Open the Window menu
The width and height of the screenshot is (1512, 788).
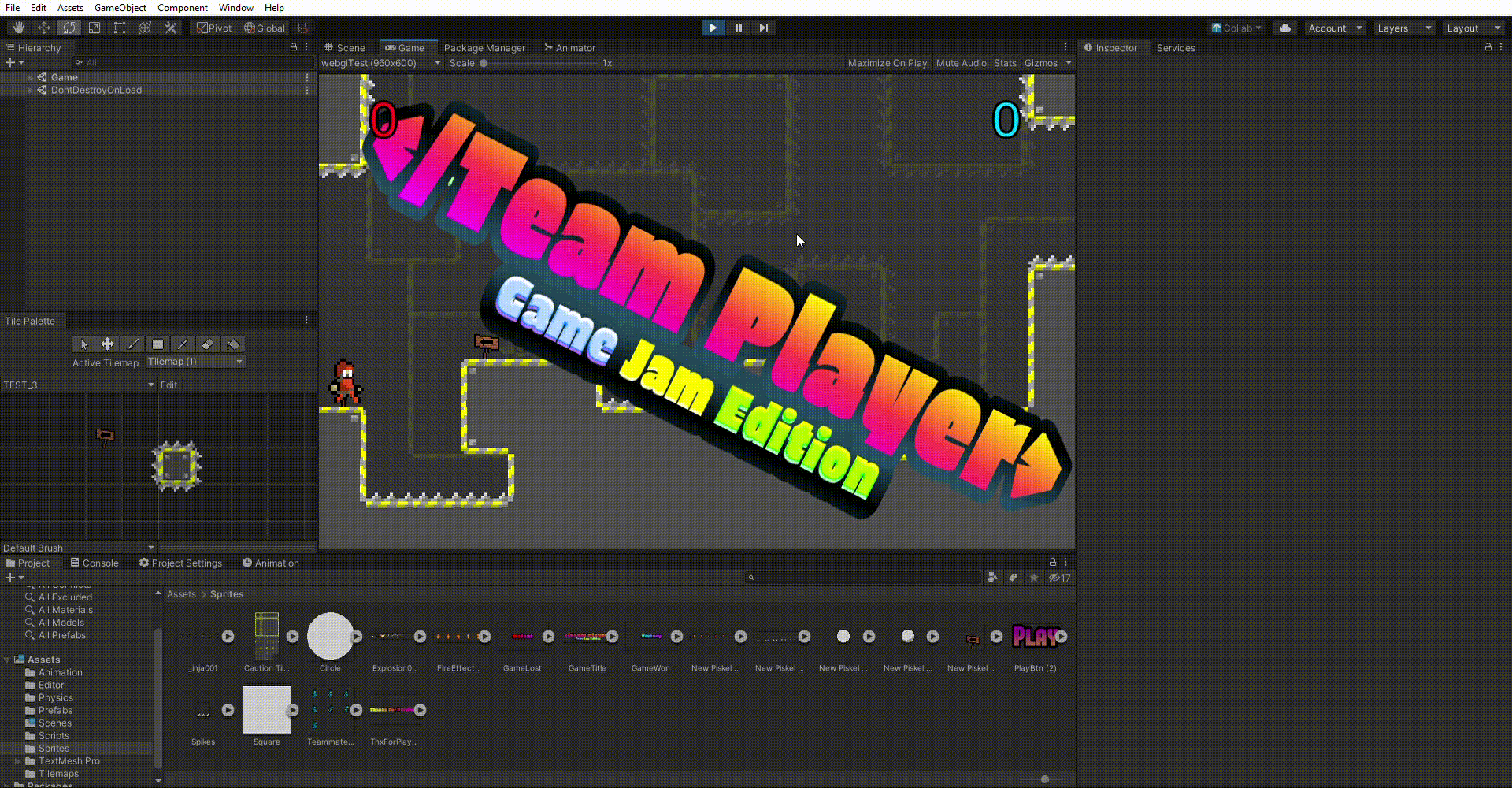(x=236, y=7)
